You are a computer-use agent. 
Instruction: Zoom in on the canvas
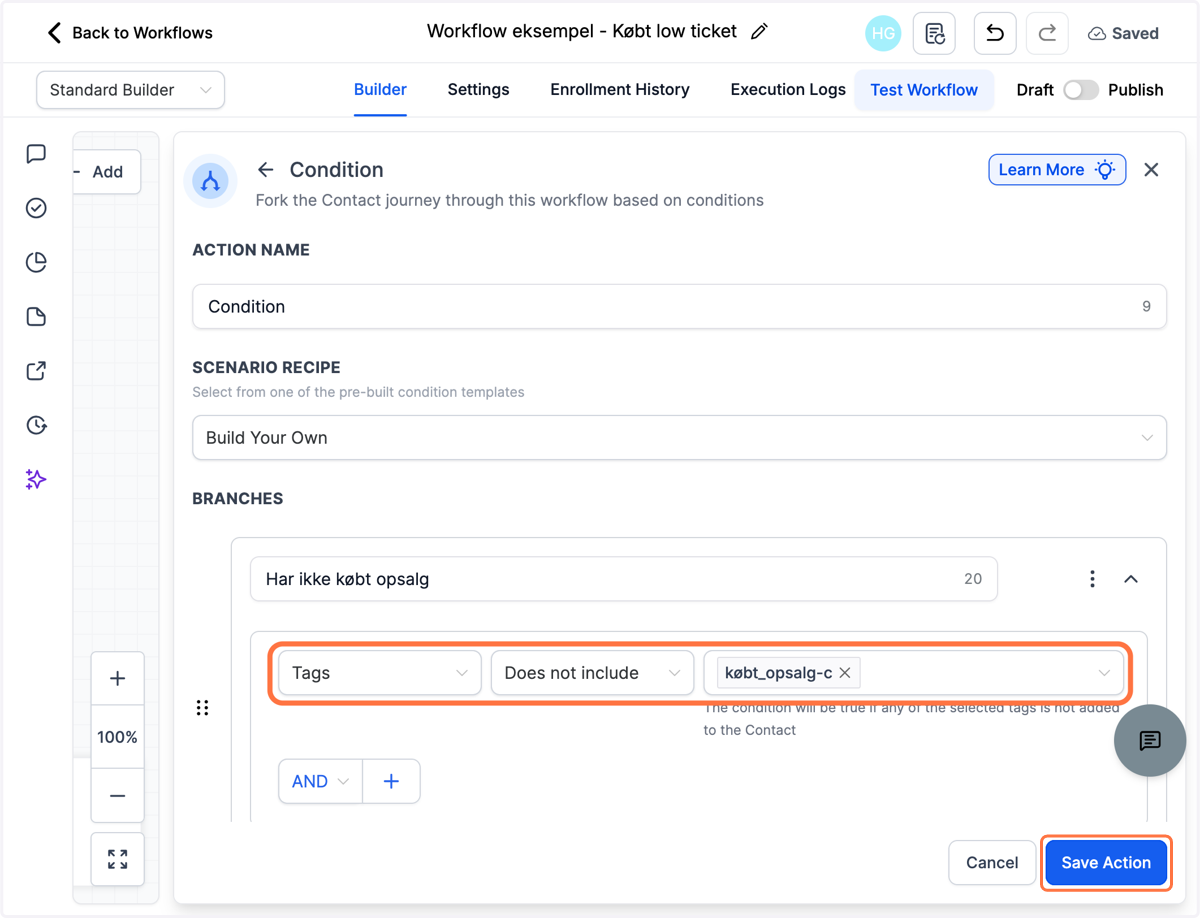point(117,679)
